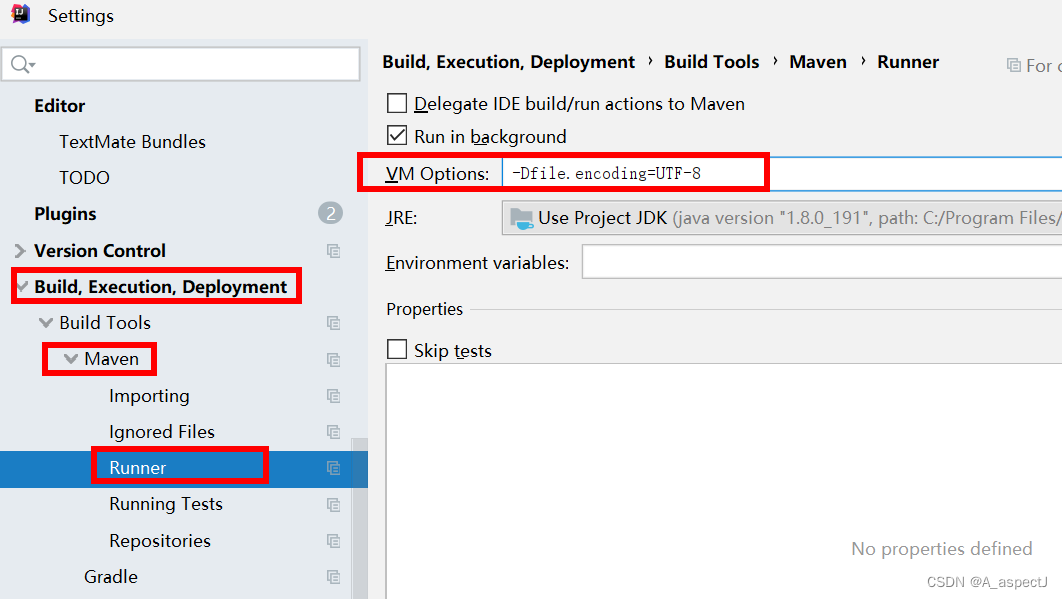
Task: Click the project-level icon beside Runner
Action: [x=333, y=468]
